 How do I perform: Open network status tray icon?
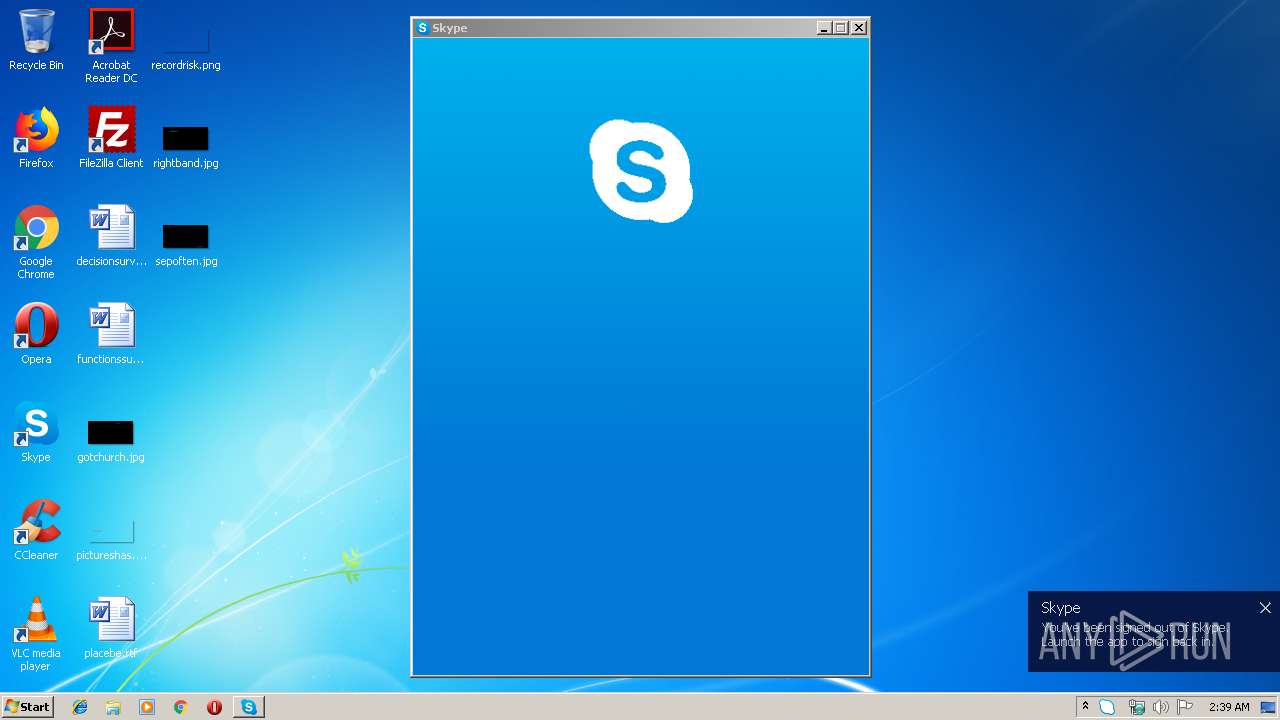tap(1136, 707)
